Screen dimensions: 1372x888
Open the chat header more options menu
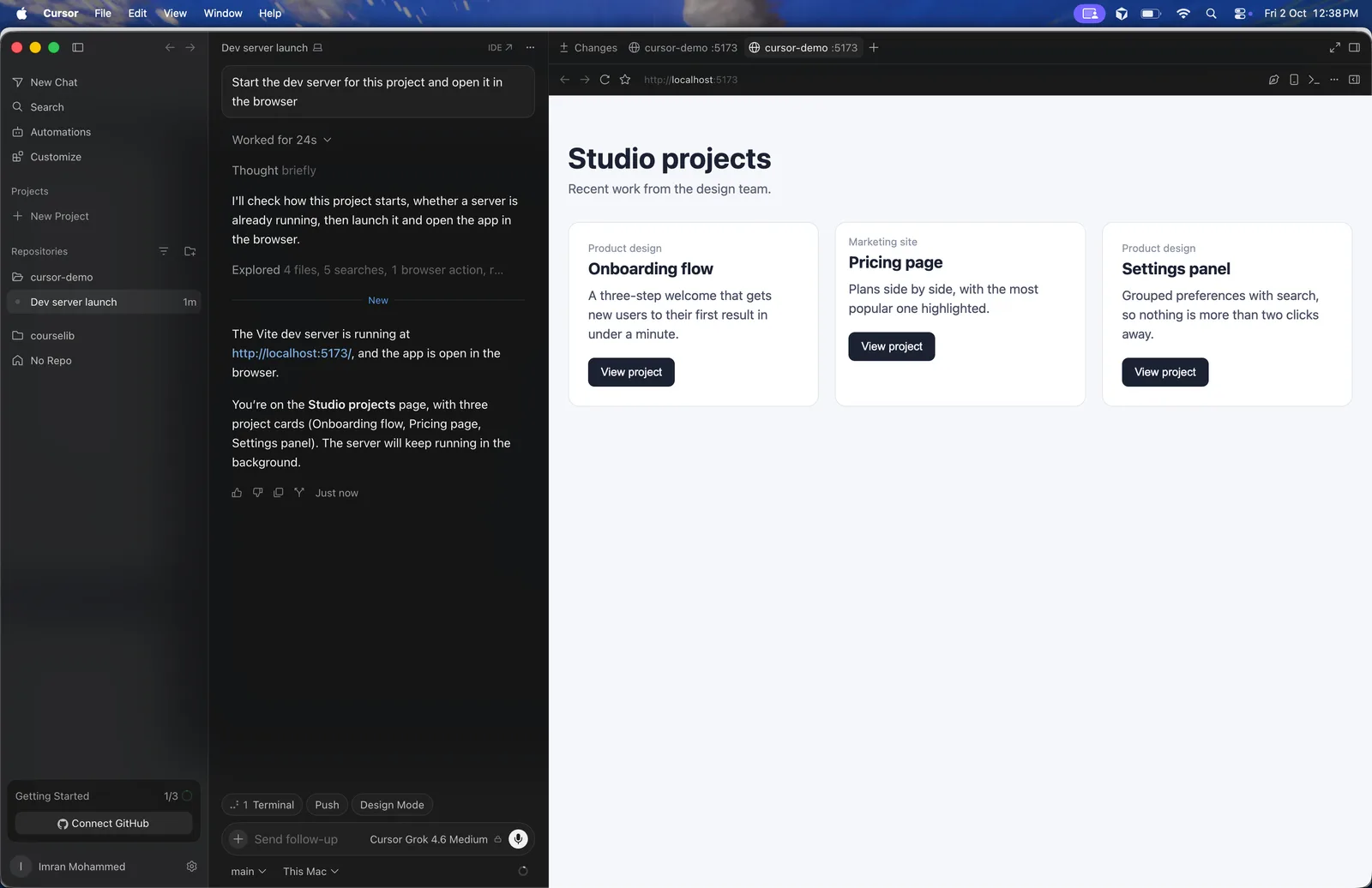point(530,48)
